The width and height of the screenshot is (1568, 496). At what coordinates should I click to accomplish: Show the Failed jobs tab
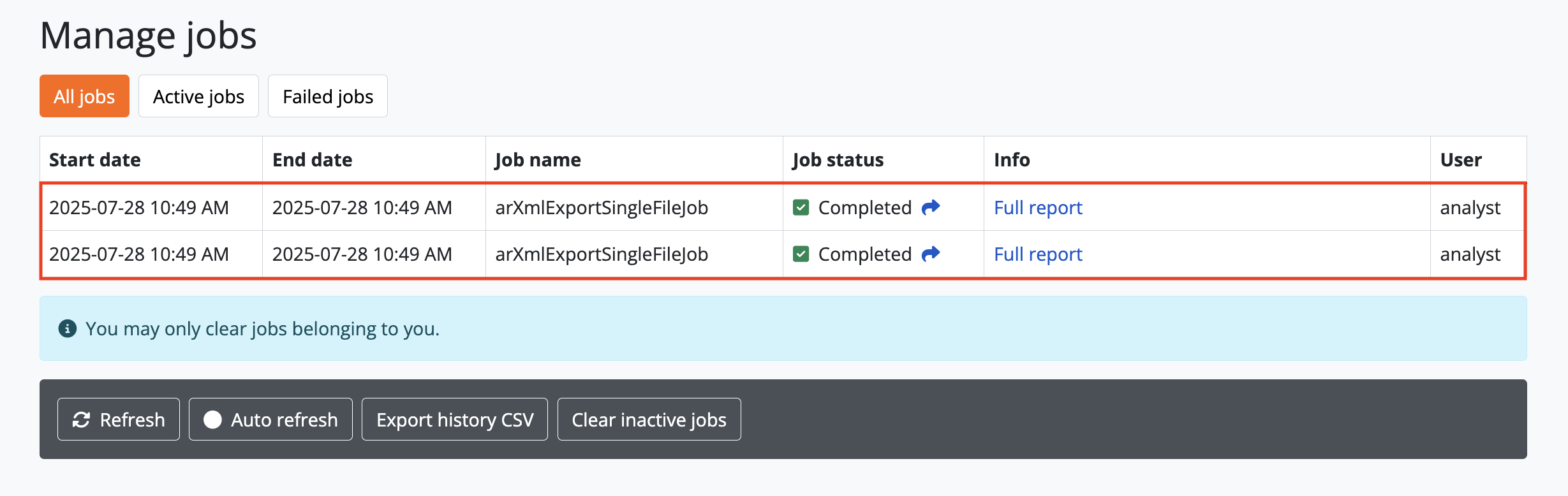click(328, 96)
